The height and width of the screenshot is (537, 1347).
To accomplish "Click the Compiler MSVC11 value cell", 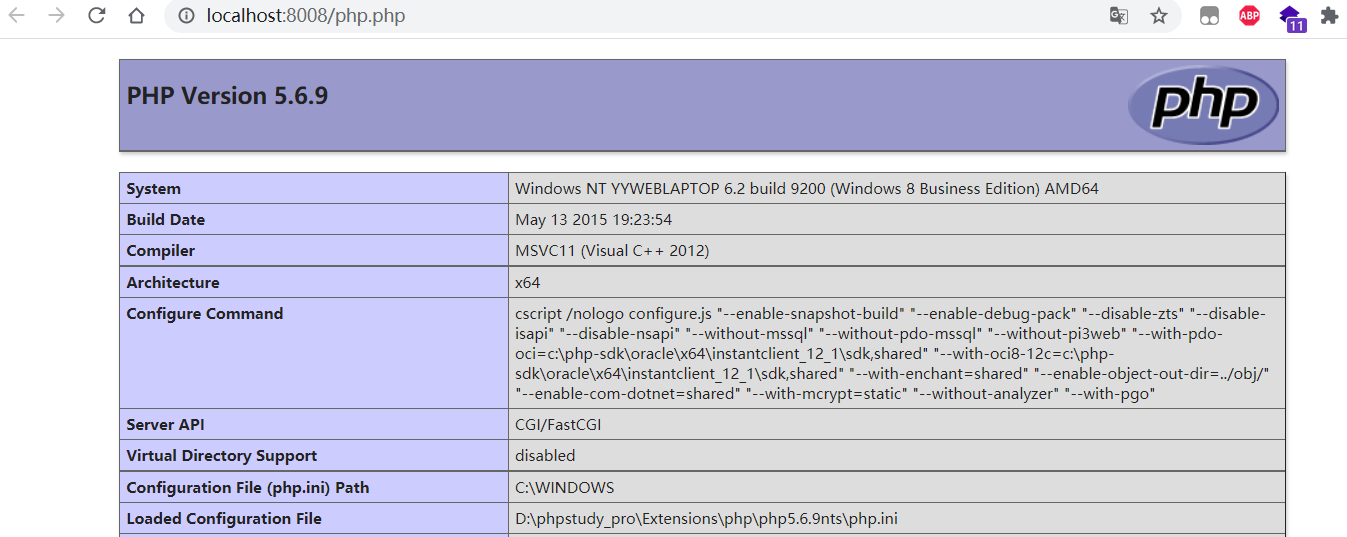I will [x=611, y=251].
